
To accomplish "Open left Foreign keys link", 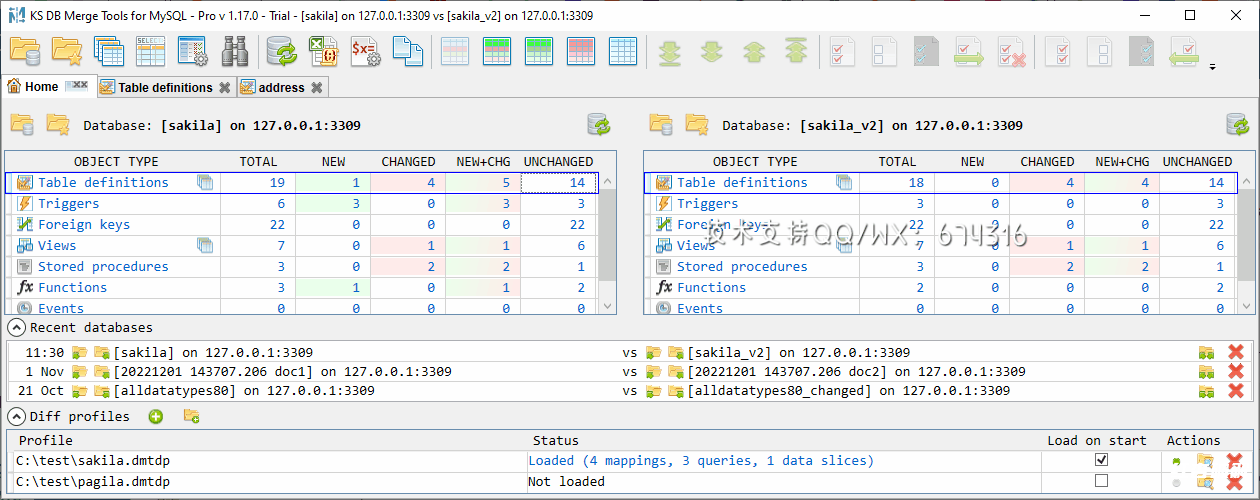I will point(84,224).
